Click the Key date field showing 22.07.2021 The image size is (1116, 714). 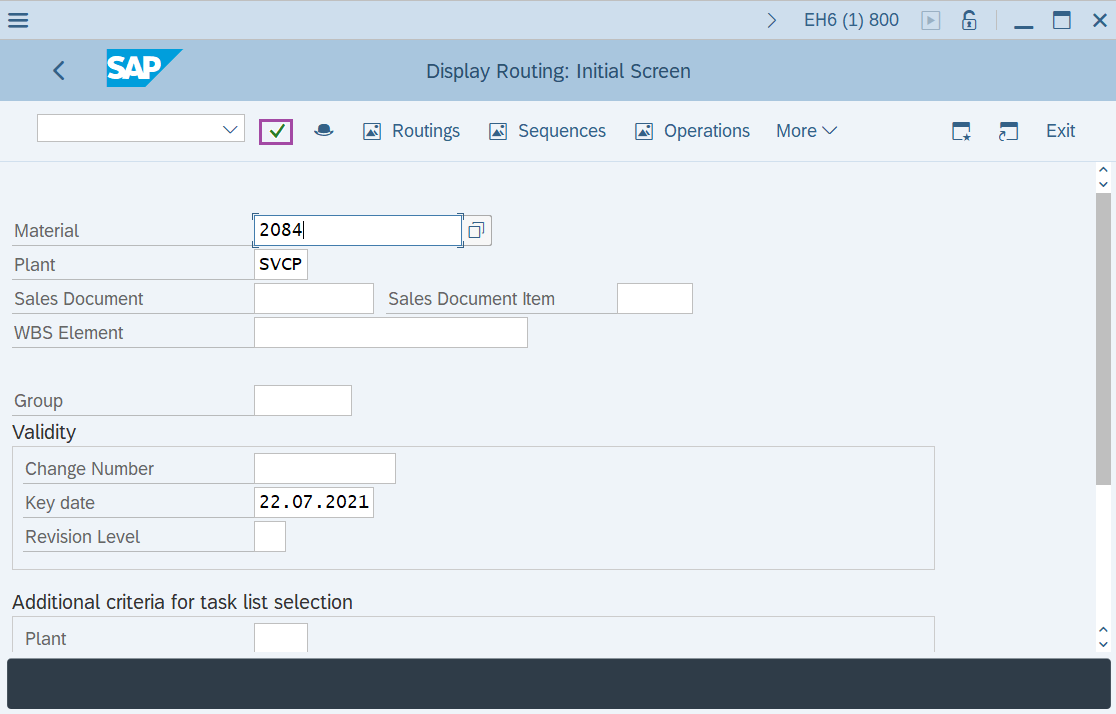(313, 501)
